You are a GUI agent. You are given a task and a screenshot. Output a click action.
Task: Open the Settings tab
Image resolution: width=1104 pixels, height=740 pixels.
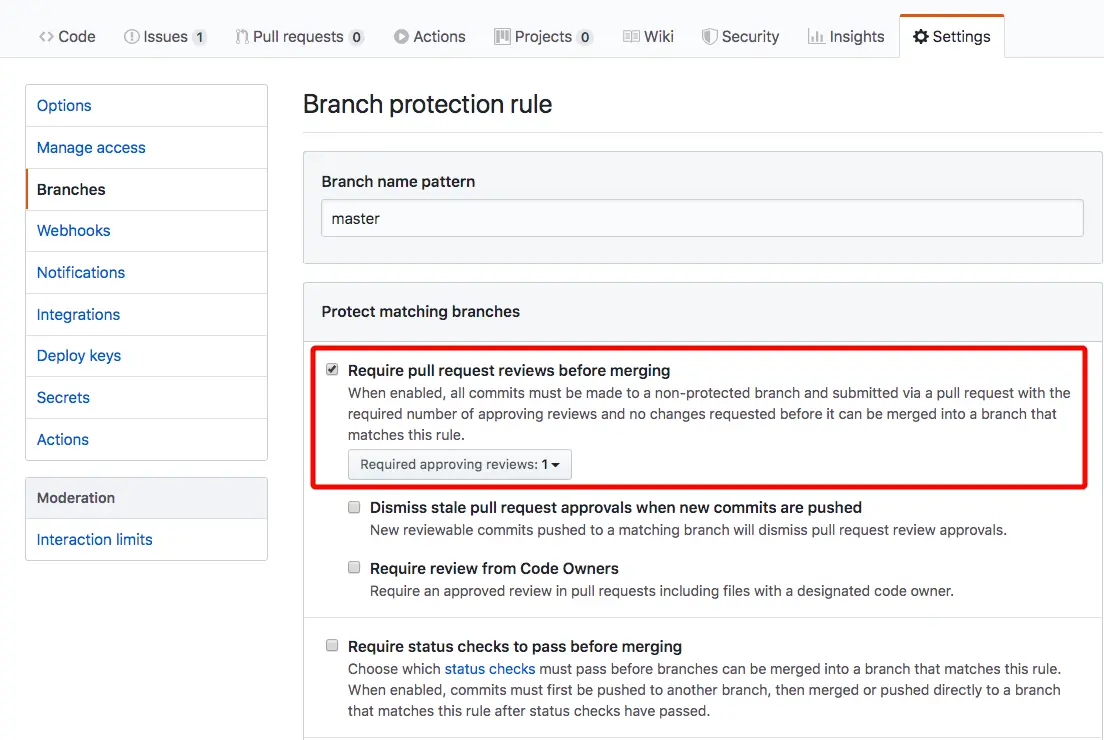click(951, 37)
